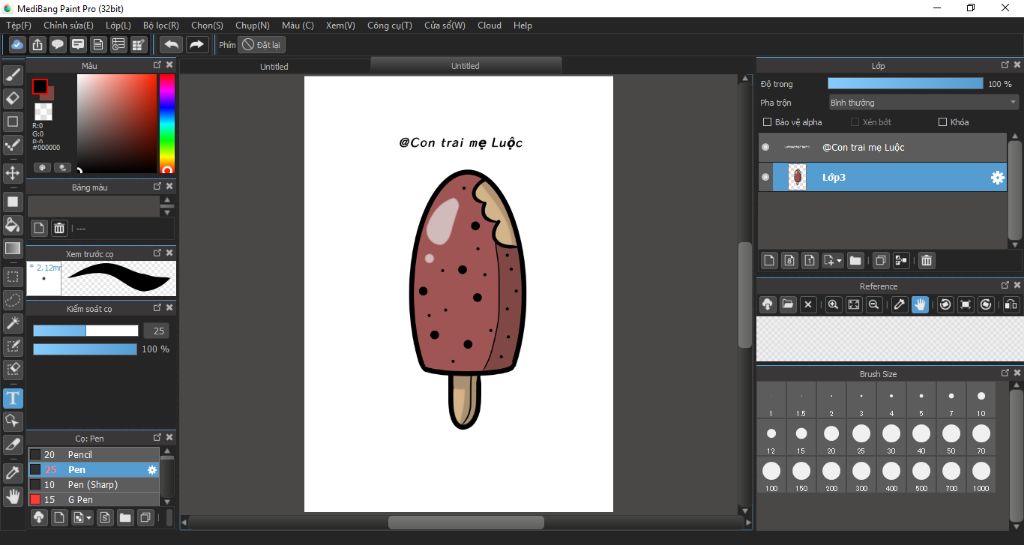Image resolution: width=1024 pixels, height=545 pixels.
Task: Open the Lớp(L) menu
Action: (x=118, y=25)
